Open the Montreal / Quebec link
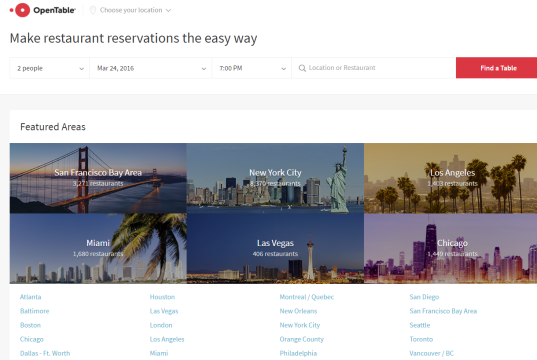Screen dimensions: 537x360 point(307,297)
